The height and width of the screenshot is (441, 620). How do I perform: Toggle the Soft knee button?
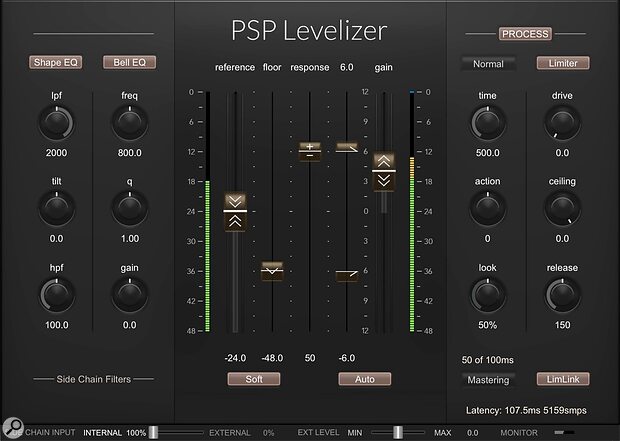(254, 379)
